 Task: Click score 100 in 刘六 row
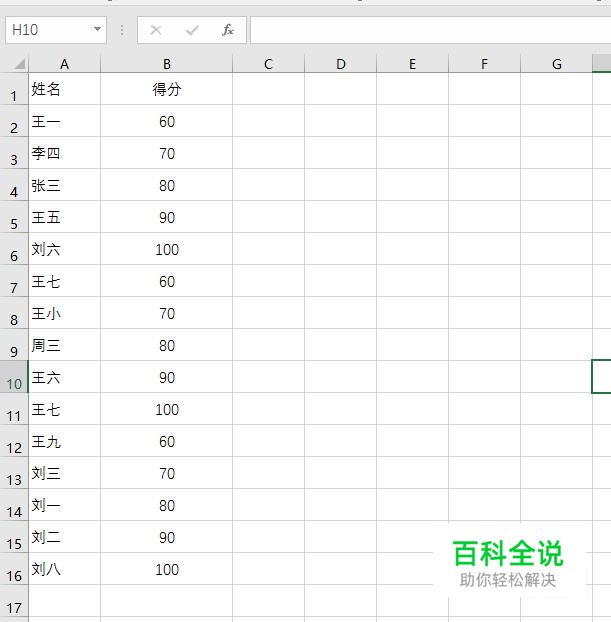(167, 249)
